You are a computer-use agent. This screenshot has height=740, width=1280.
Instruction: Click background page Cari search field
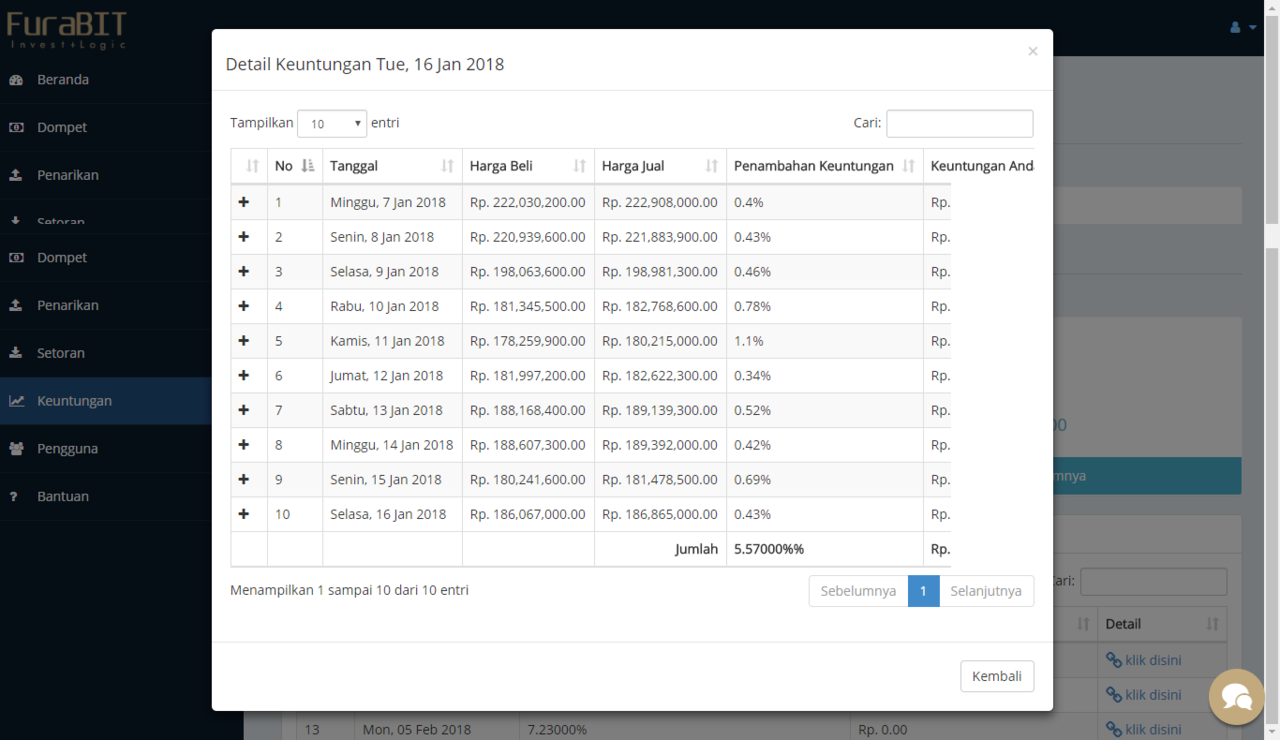[1153, 582]
